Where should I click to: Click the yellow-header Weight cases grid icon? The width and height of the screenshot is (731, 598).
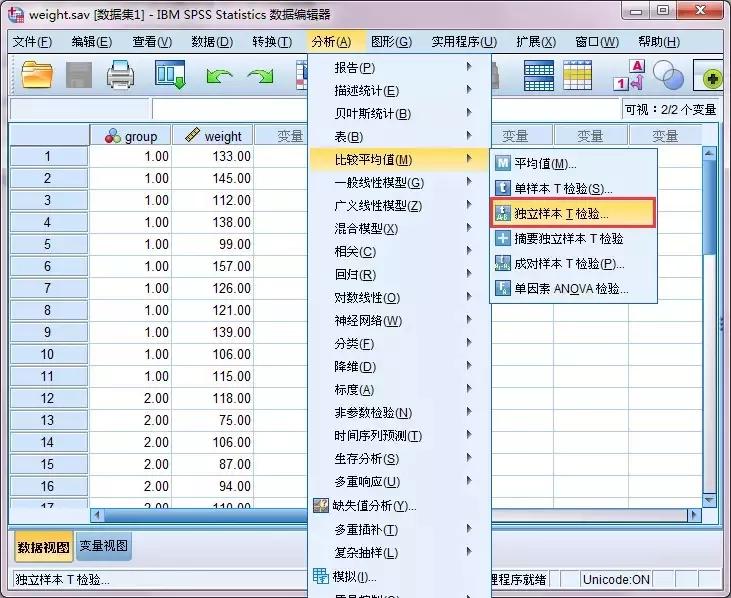[x=577, y=75]
